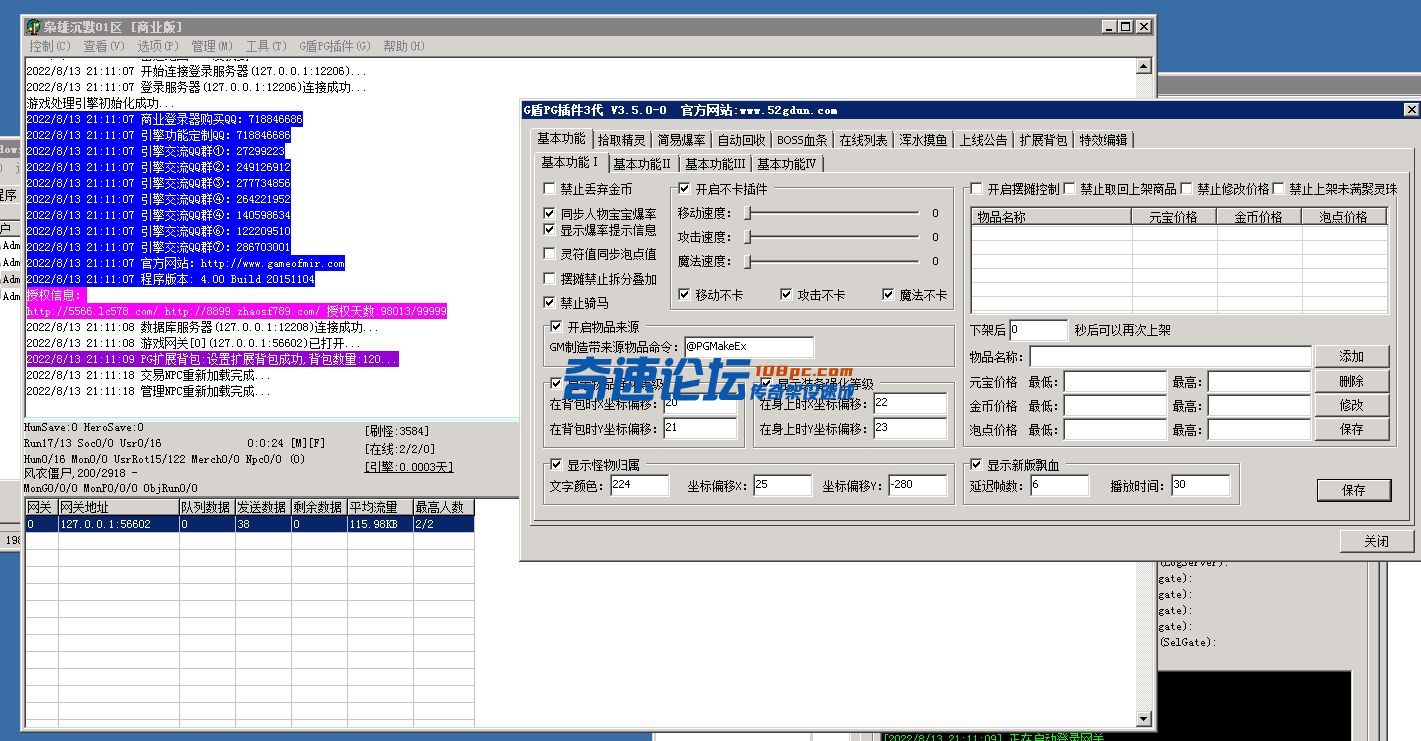
Task: Open the 查看(V) menu
Action: tap(103, 46)
